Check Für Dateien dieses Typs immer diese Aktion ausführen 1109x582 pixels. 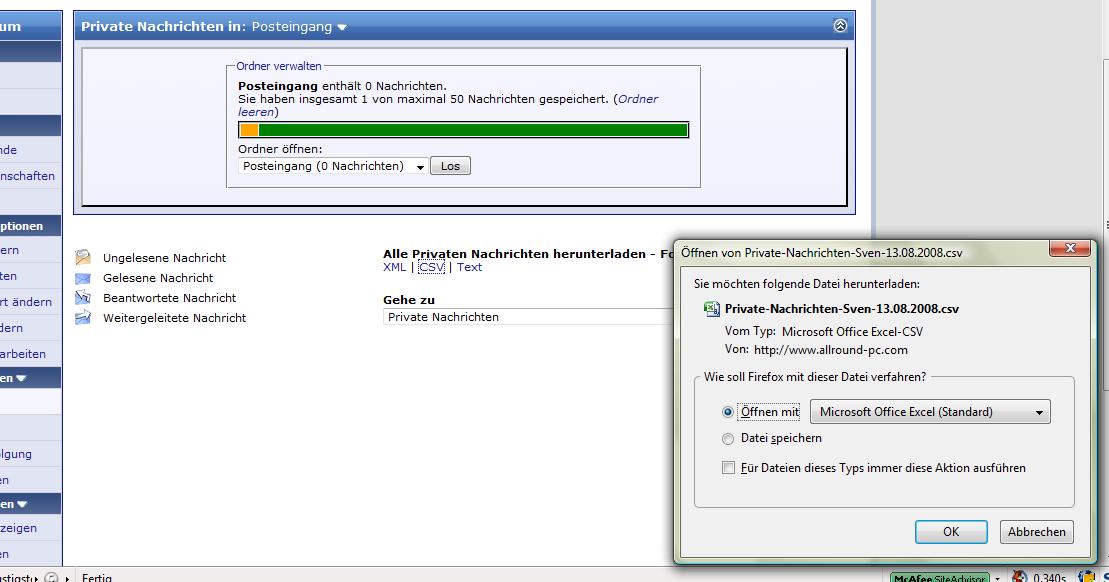(x=728, y=467)
